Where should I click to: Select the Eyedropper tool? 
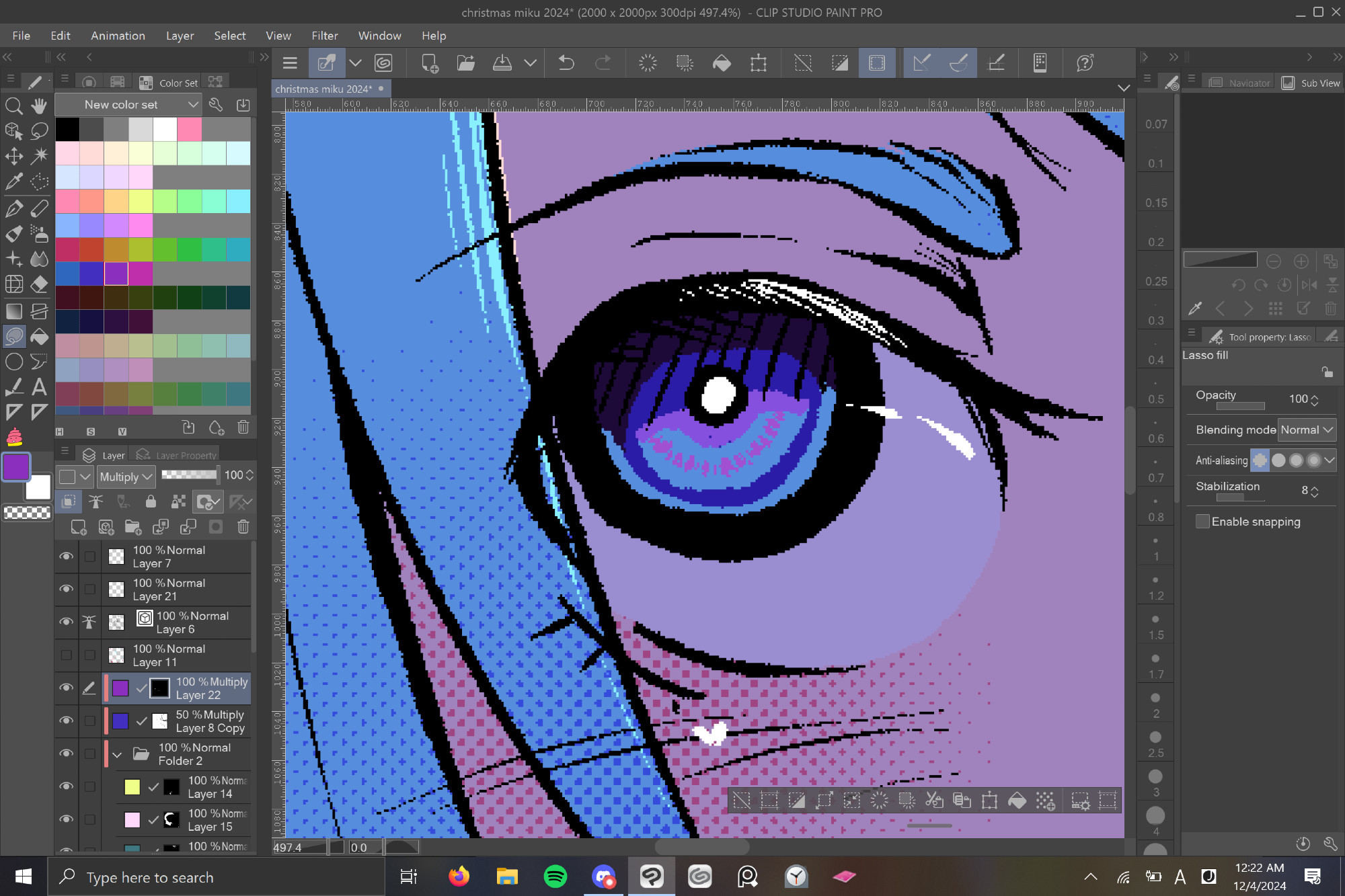pyautogui.click(x=13, y=181)
